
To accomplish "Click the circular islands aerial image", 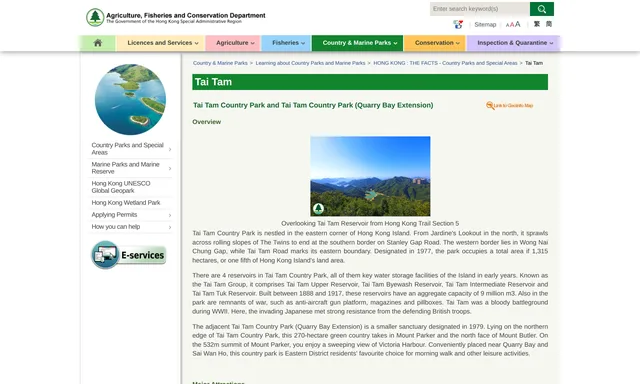I will coord(130,99).
